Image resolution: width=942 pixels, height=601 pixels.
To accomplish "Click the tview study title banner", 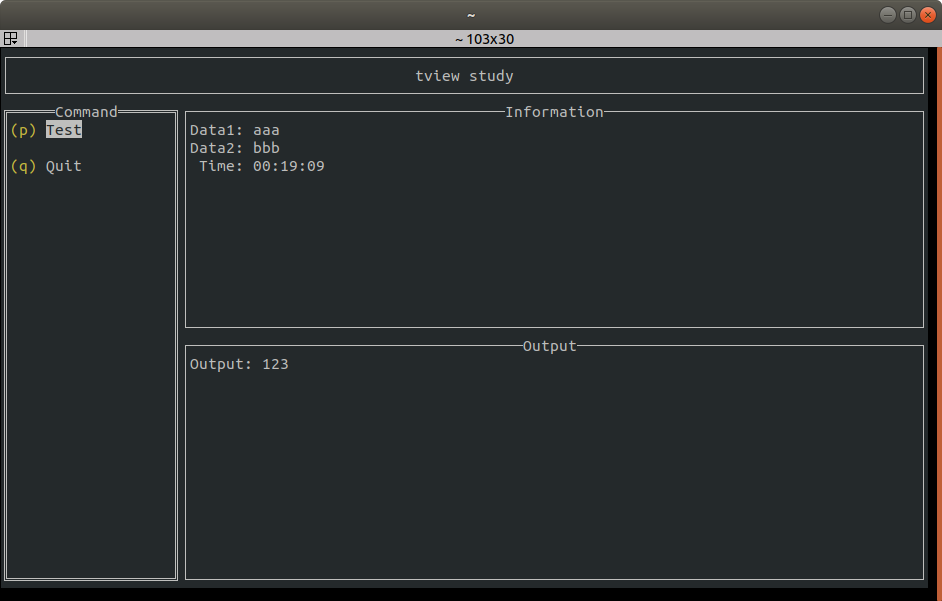I will (464, 75).
